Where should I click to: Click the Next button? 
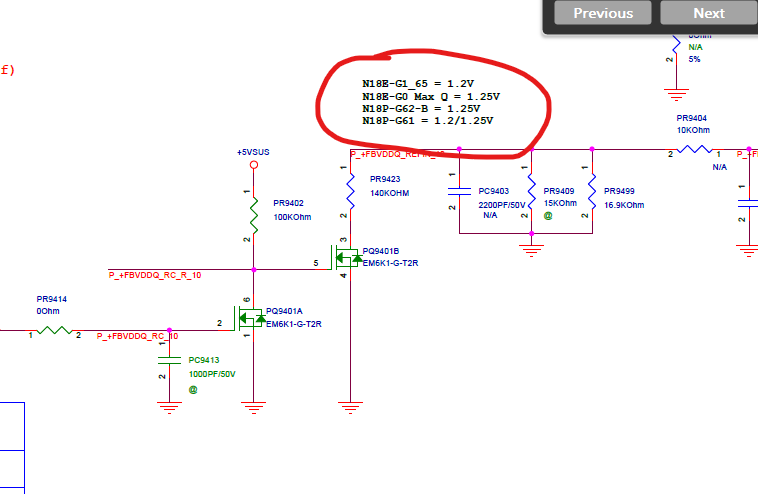(709, 13)
